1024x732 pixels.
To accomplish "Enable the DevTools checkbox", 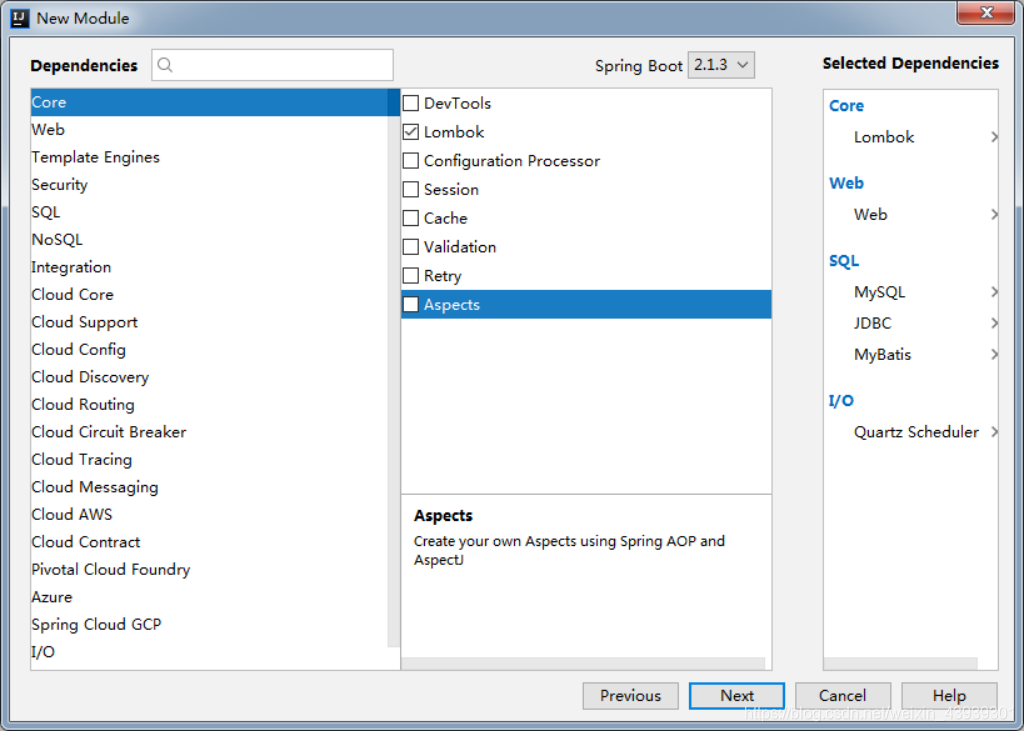I will click(x=411, y=103).
